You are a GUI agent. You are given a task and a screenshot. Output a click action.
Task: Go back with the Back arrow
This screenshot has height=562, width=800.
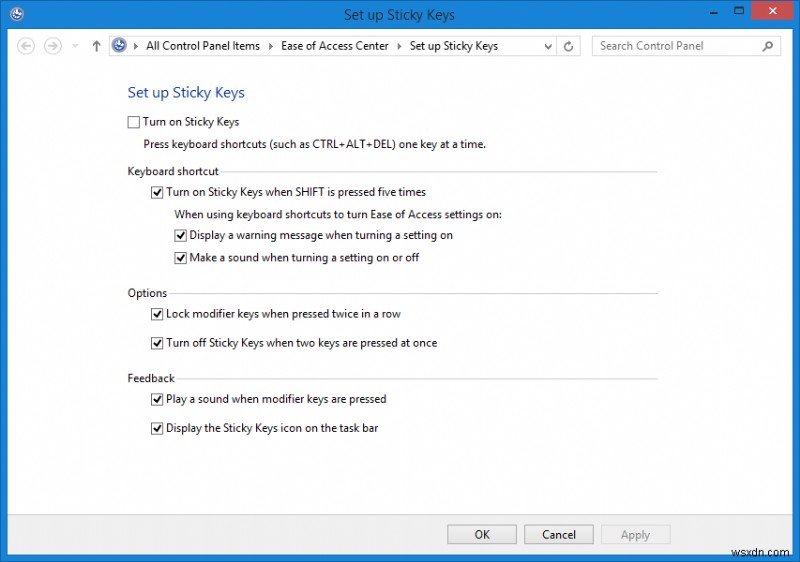(x=26, y=46)
